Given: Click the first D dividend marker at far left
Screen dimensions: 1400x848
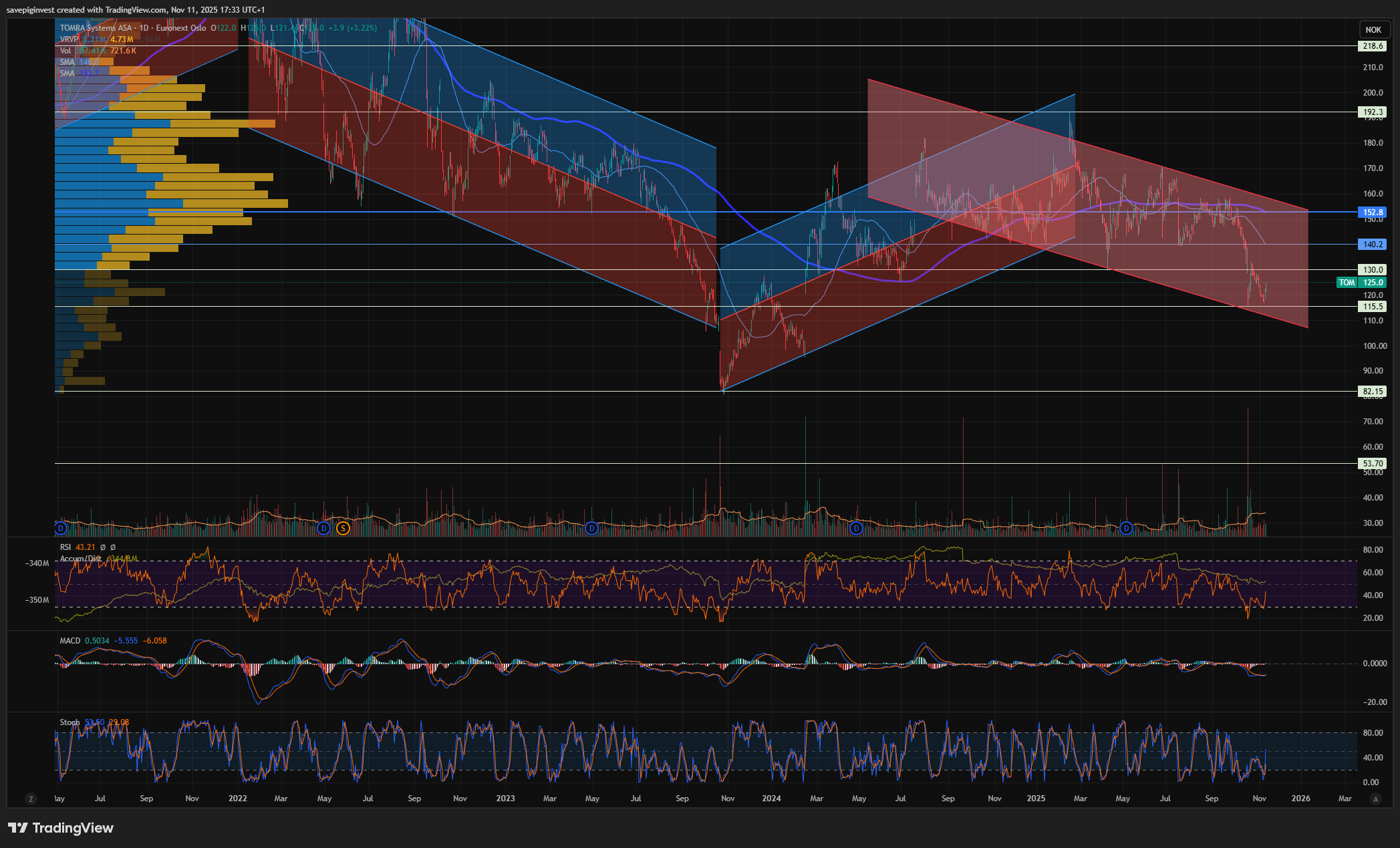Looking at the screenshot, I should 61,529.
